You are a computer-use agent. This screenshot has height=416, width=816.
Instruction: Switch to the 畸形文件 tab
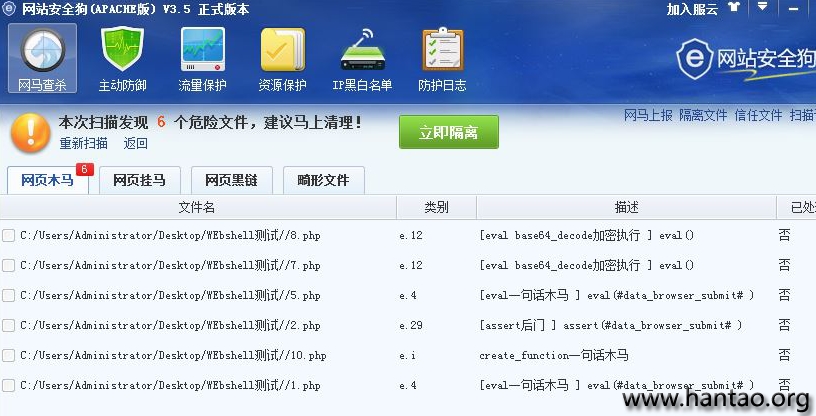(x=323, y=181)
